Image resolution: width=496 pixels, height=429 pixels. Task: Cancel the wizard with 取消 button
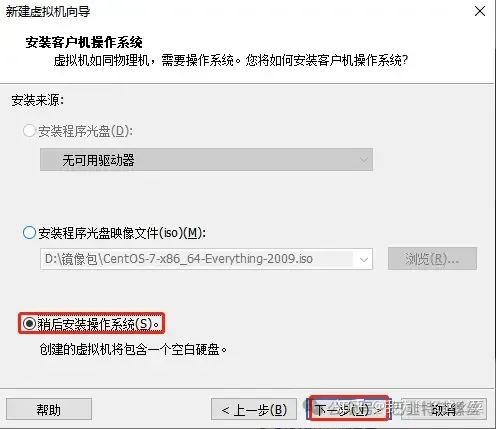[x=444, y=409]
